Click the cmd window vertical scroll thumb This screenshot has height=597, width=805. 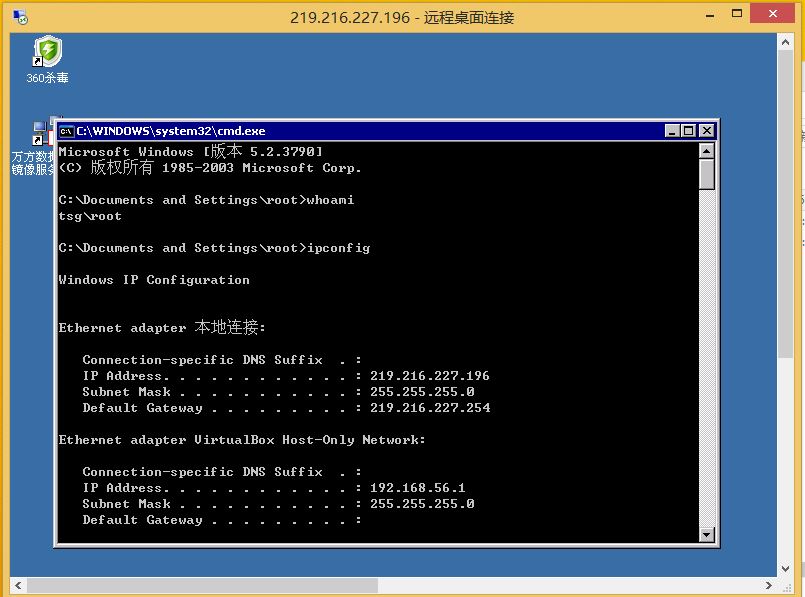pyautogui.click(x=706, y=174)
